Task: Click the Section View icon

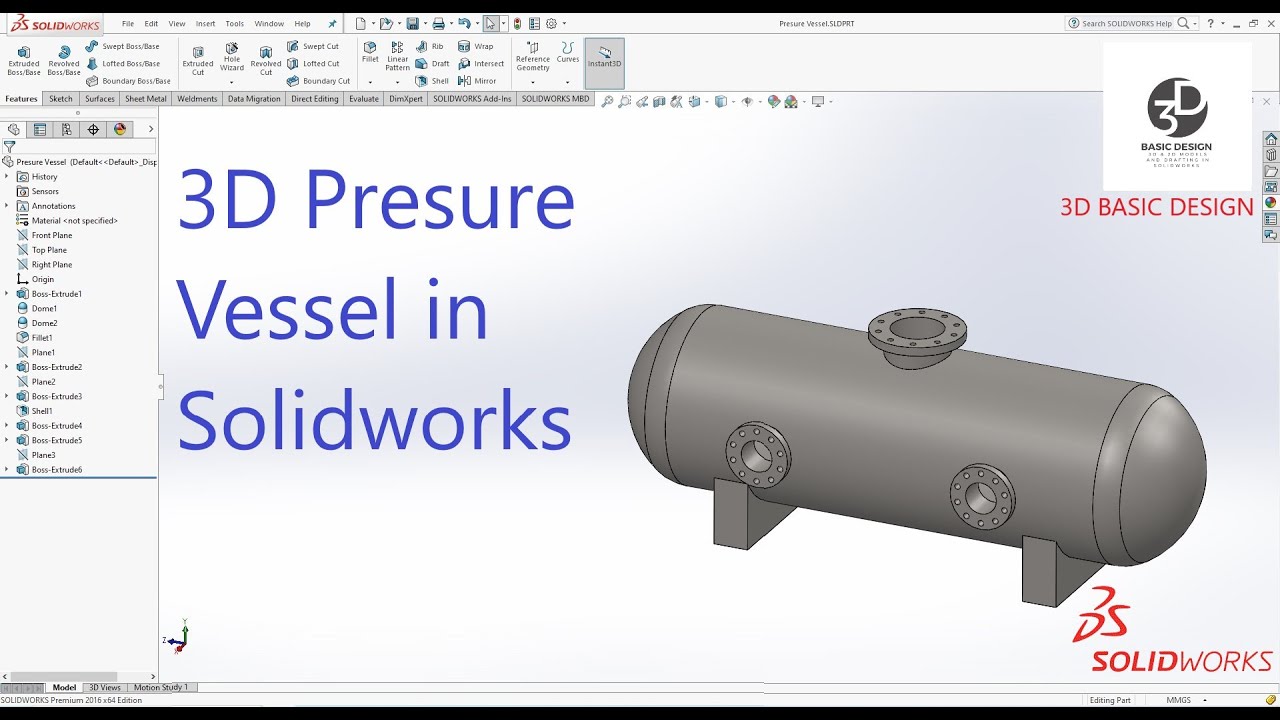Action: 661,101
